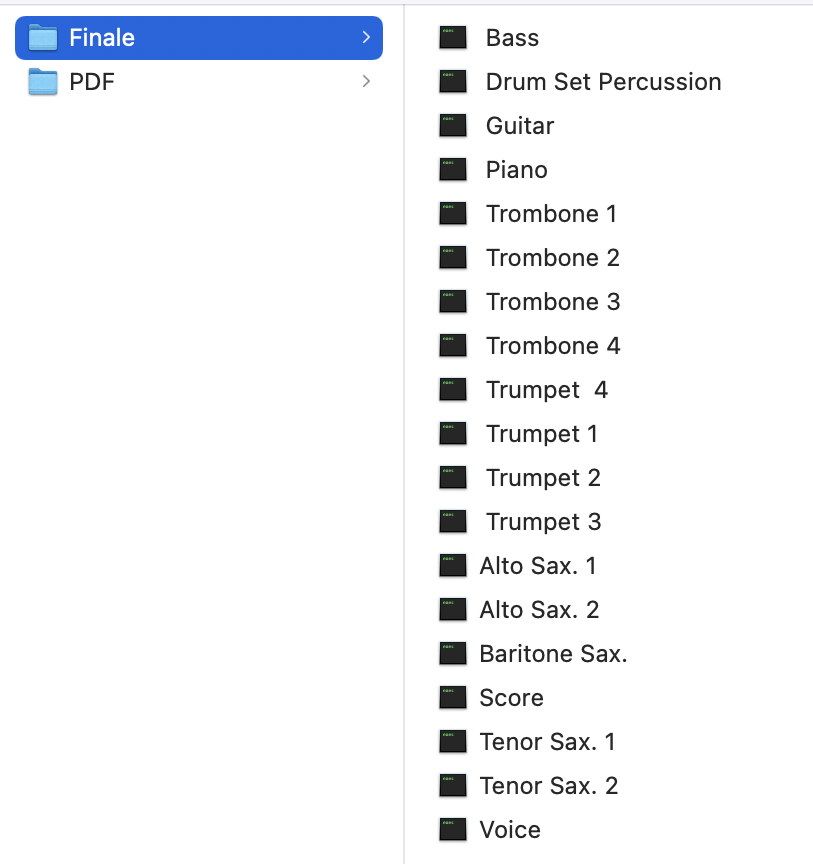Click the Trombone 3 file icon

453,302
